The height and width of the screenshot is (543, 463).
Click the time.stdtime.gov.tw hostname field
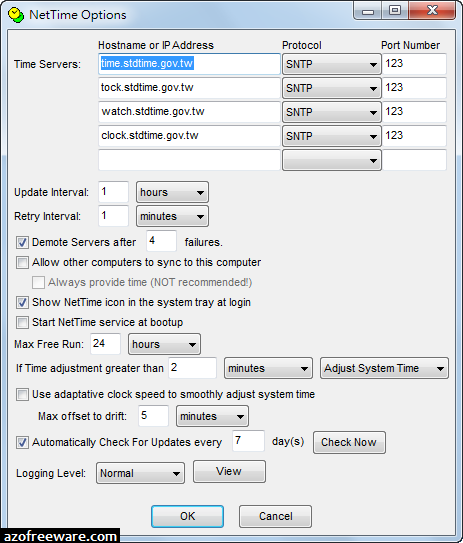(189, 64)
